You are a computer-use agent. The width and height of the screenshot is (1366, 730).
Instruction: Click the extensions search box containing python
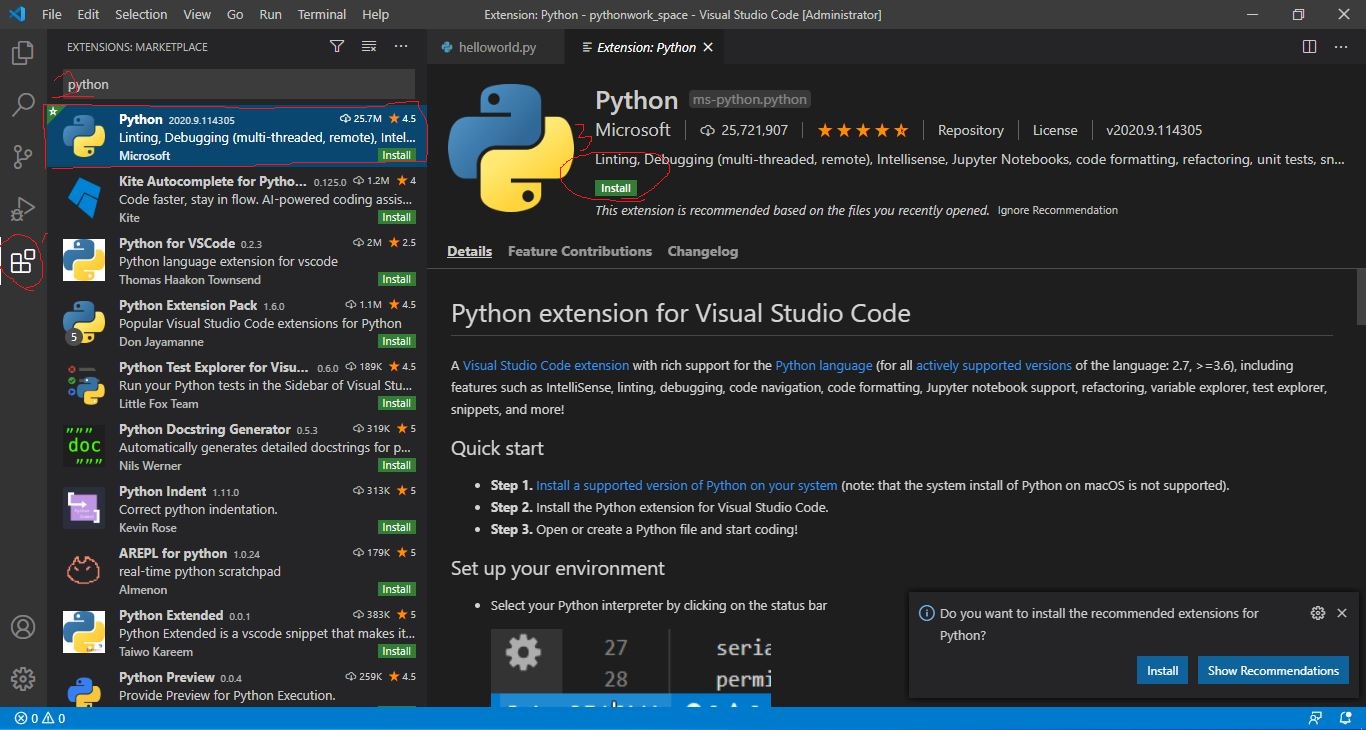click(x=237, y=84)
